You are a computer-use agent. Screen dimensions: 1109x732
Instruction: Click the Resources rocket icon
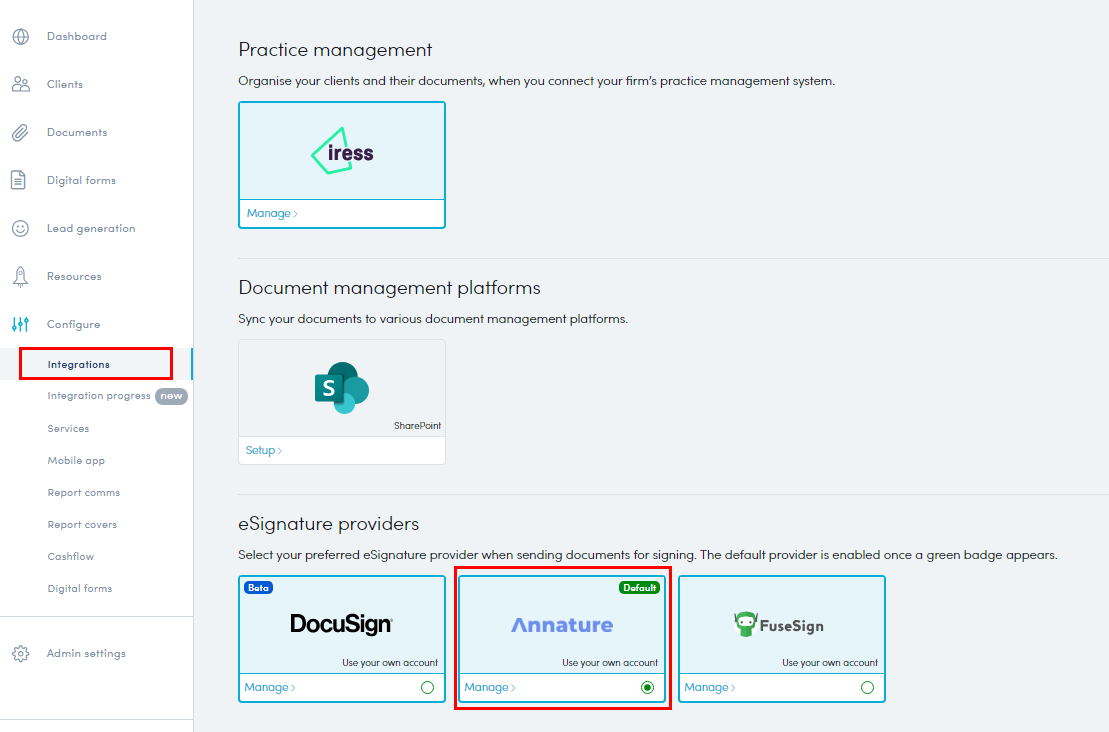20,277
